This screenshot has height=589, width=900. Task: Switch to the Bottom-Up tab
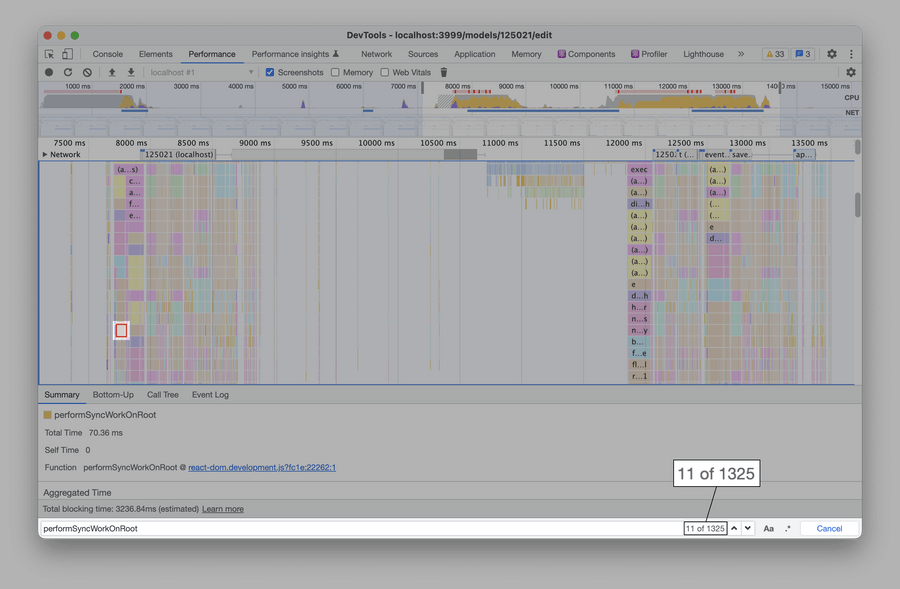(x=113, y=395)
